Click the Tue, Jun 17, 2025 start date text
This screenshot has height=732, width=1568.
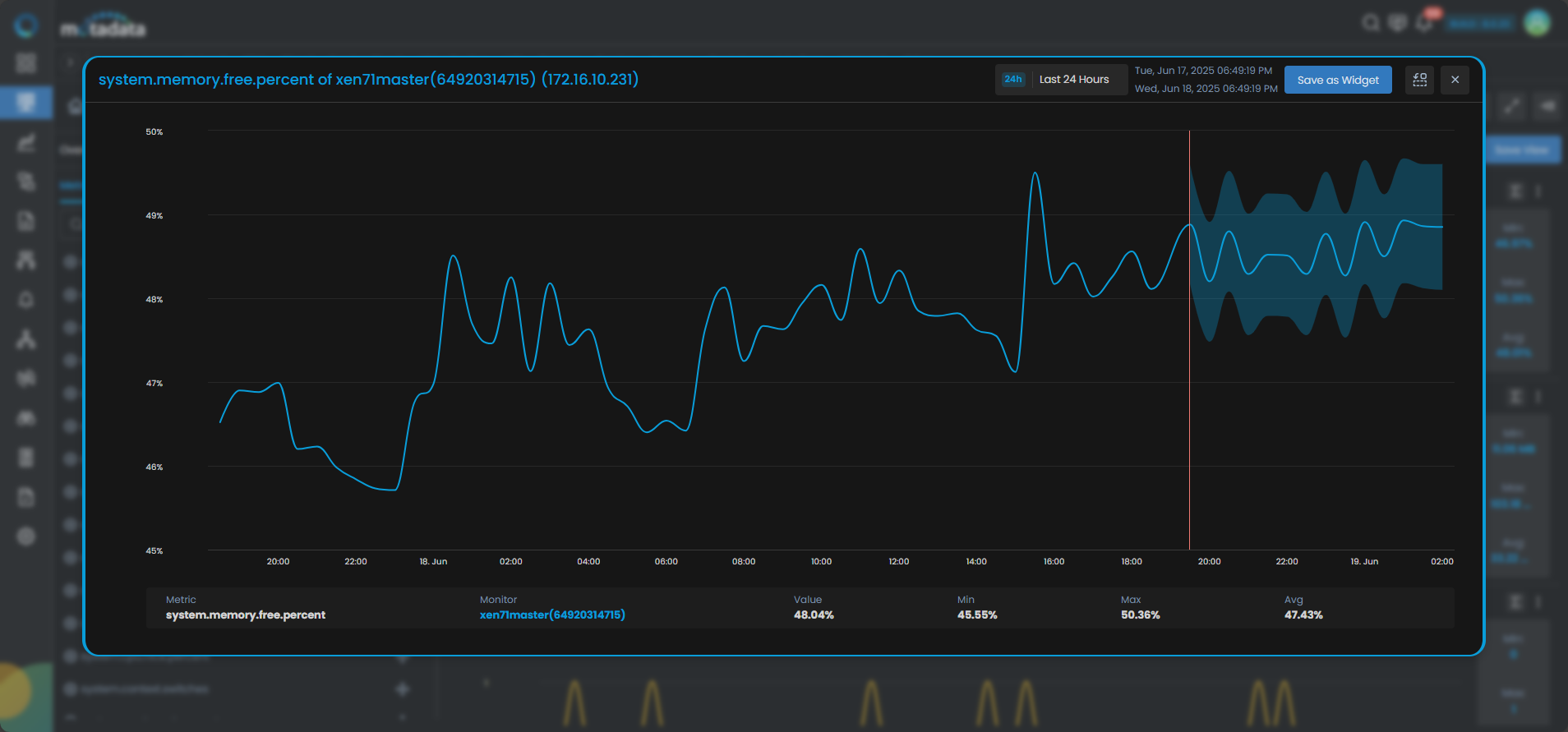(x=1203, y=71)
